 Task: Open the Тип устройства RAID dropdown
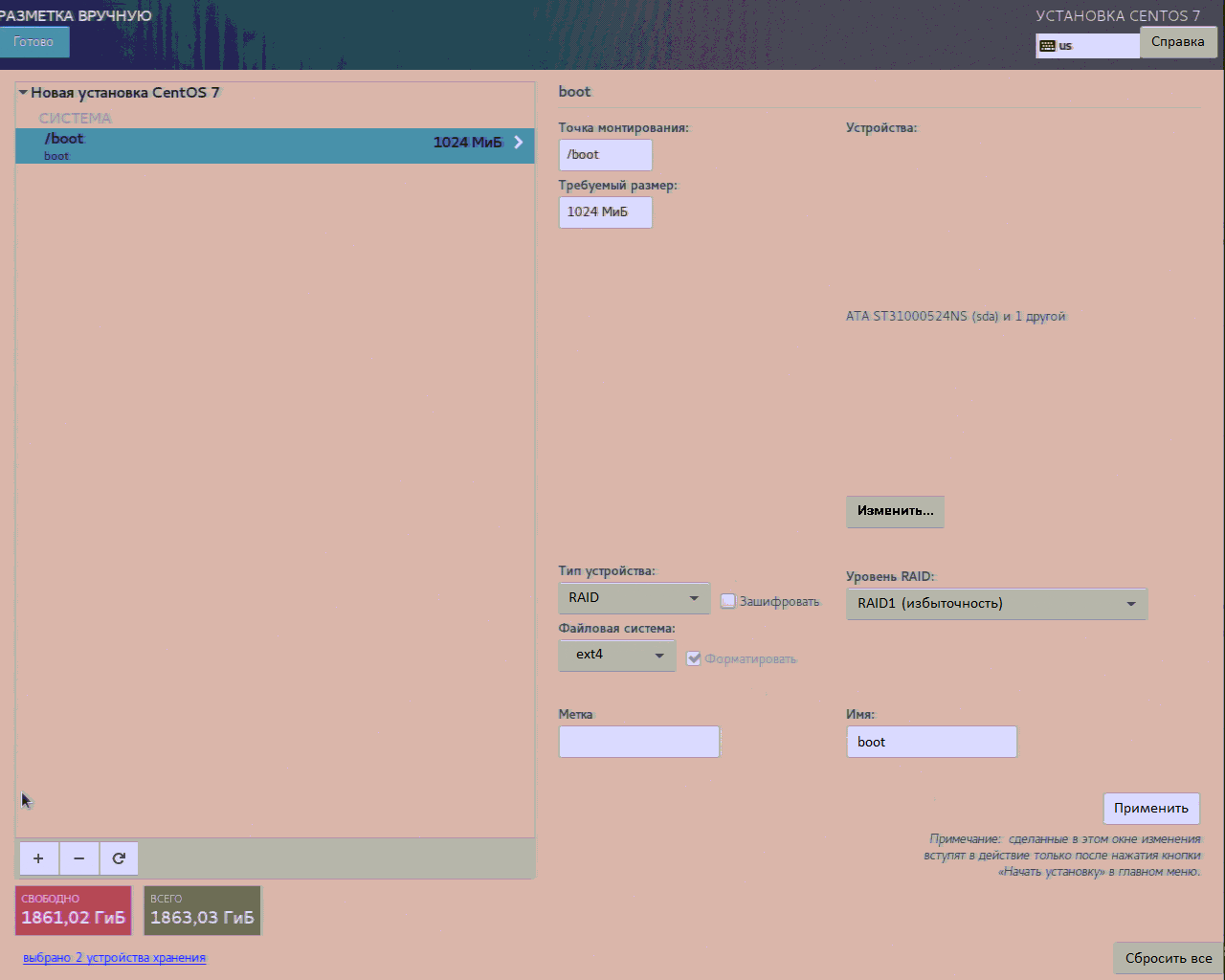coord(634,598)
